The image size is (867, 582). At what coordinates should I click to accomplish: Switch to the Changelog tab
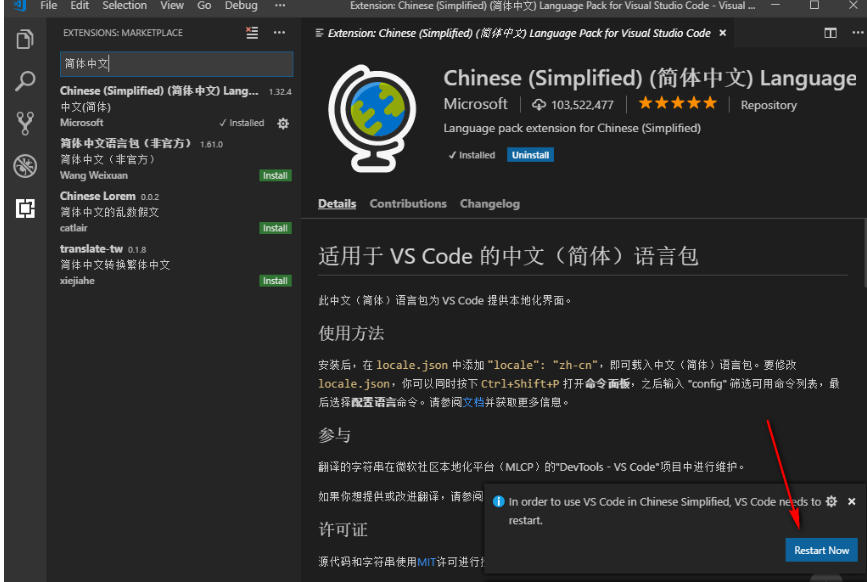(x=489, y=203)
